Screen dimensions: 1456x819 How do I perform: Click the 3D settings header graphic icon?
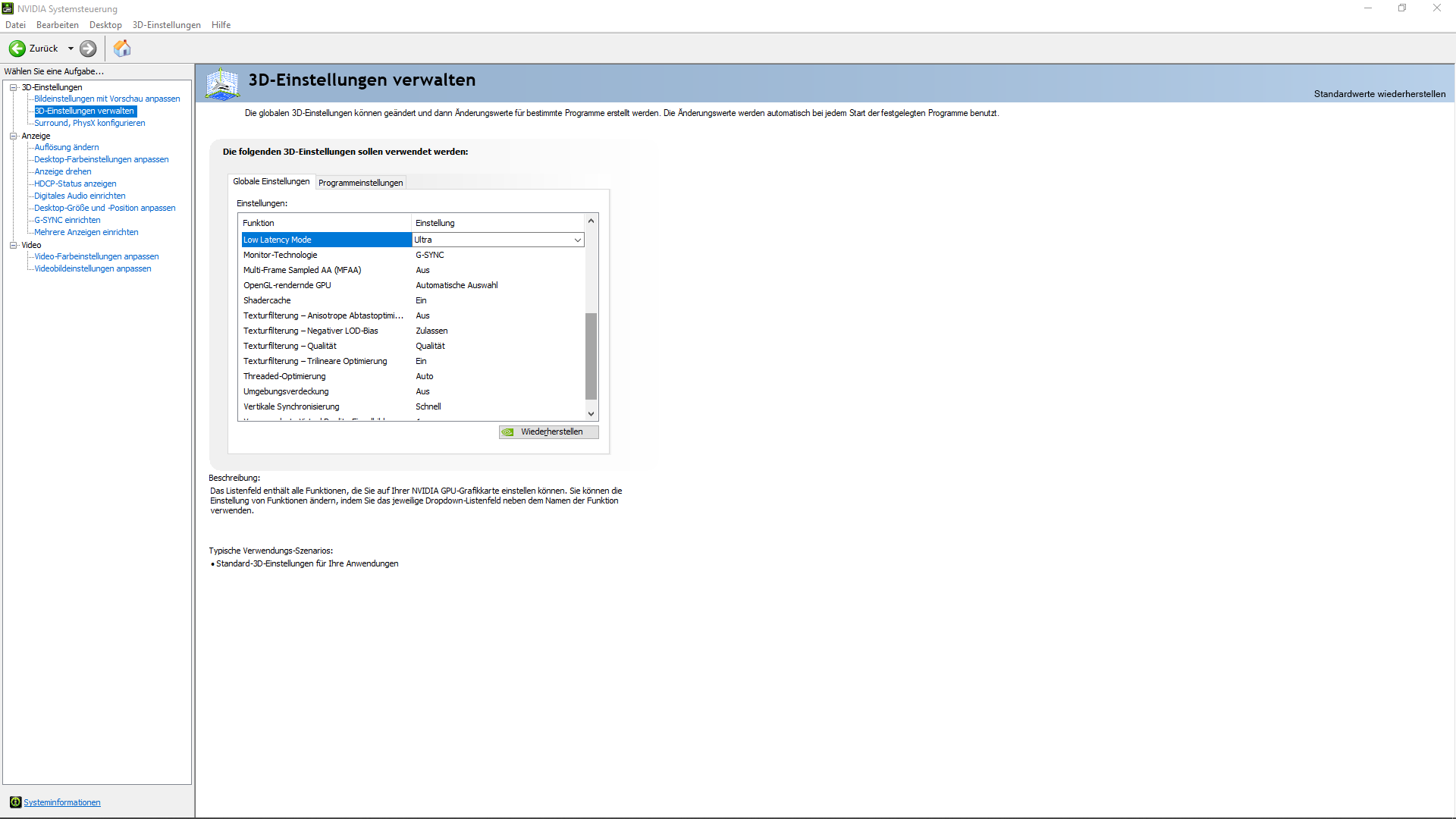[222, 83]
